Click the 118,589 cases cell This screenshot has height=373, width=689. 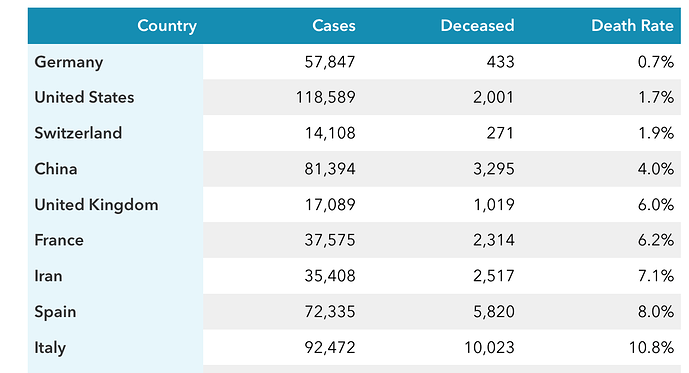point(326,97)
